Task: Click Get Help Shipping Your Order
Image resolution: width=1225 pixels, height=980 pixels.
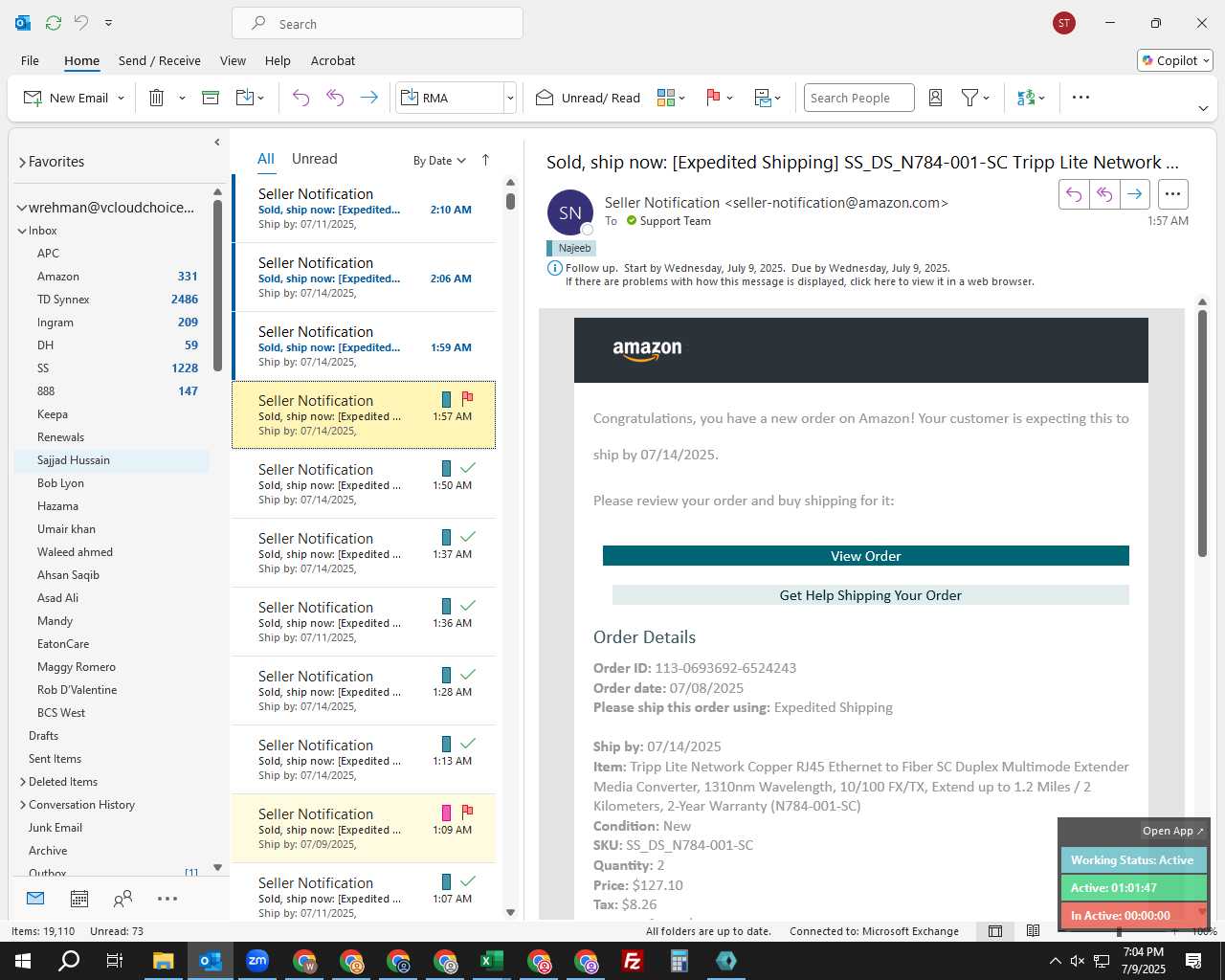Action: click(x=871, y=595)
